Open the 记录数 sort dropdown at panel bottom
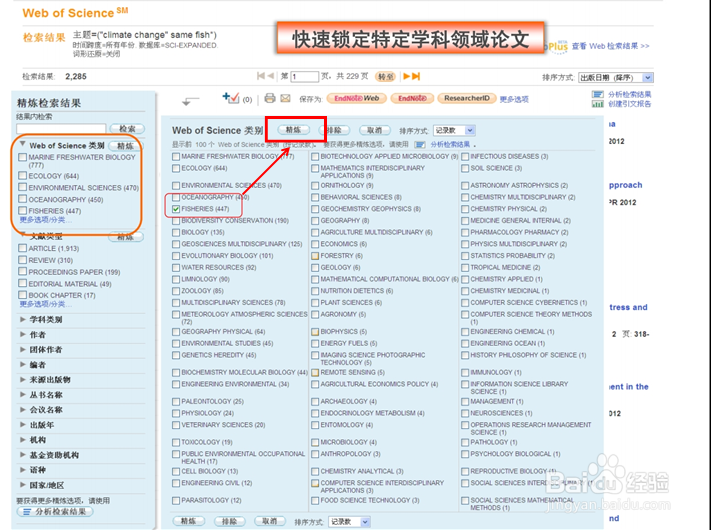 coord(349,522)
